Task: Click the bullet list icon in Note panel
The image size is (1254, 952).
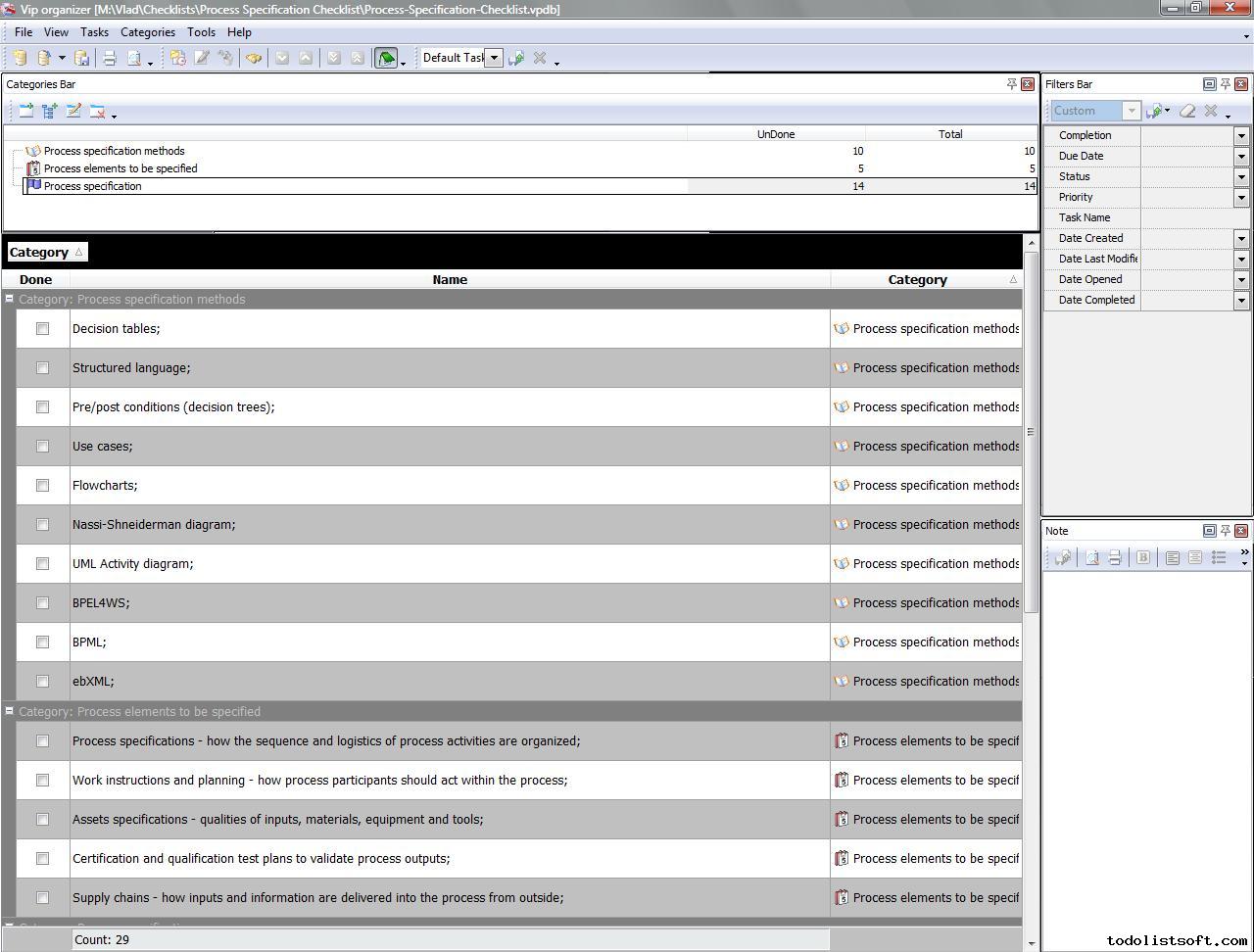Action: tap(1219, 557)
